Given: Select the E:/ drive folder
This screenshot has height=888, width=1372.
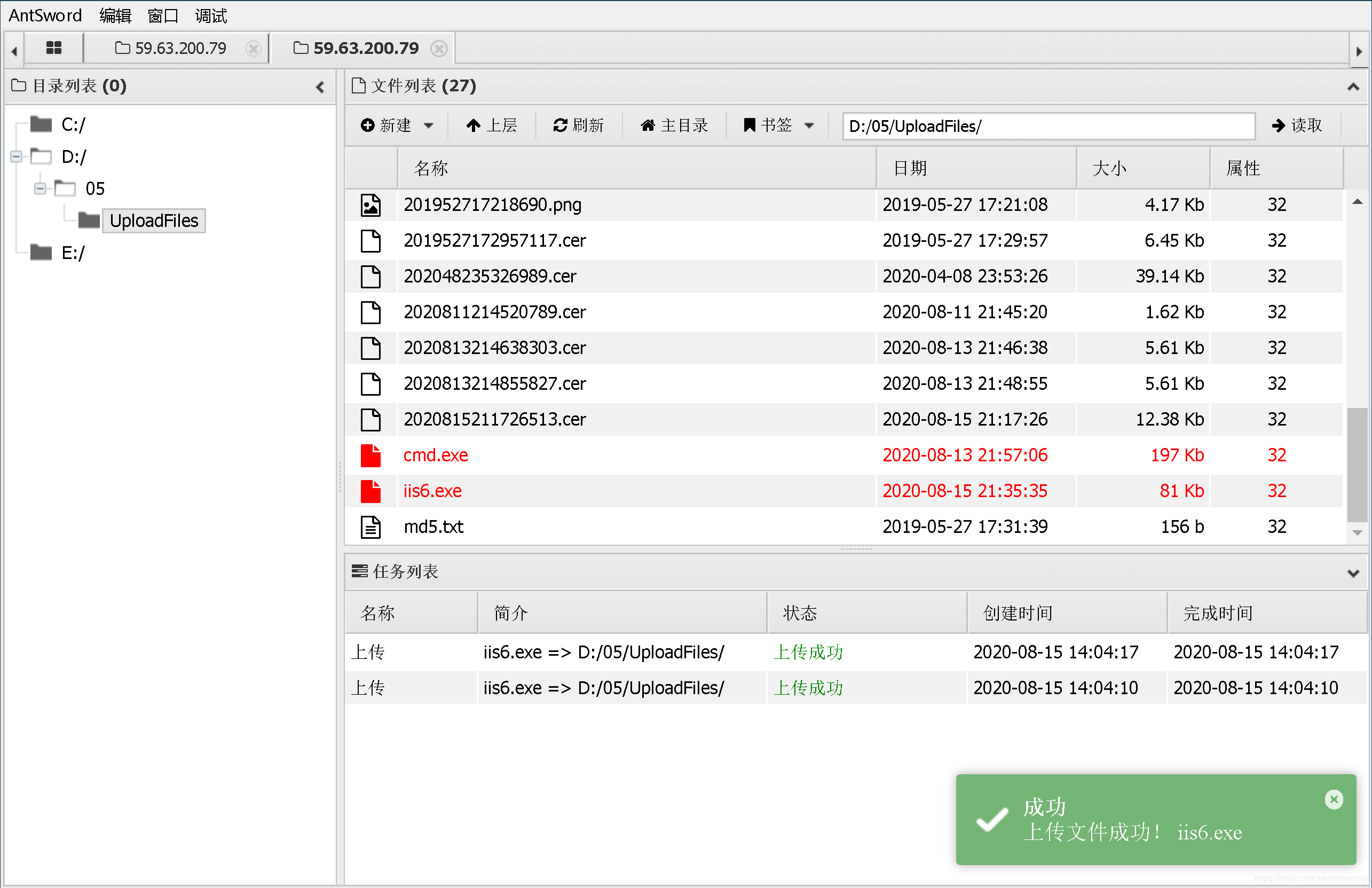Looking at the screenshot, I should pos(58,253).
